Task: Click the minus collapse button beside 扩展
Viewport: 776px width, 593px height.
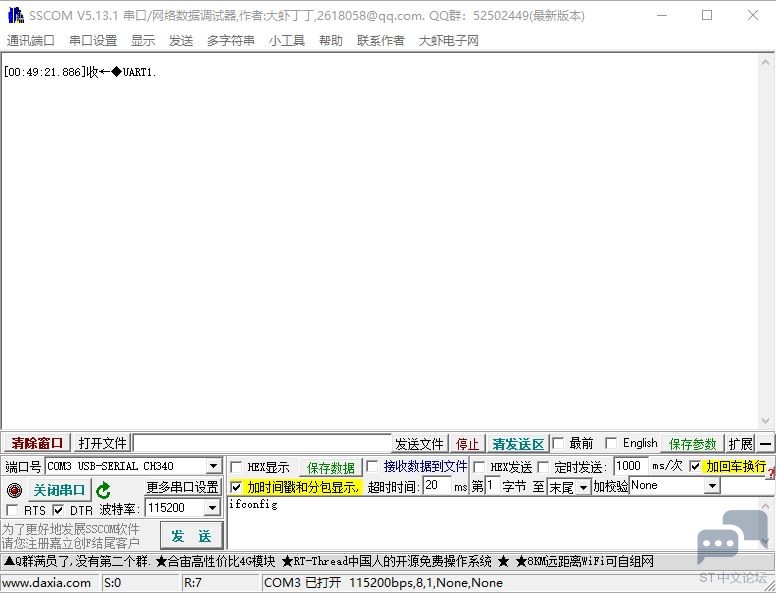Action: click(765, 443)
